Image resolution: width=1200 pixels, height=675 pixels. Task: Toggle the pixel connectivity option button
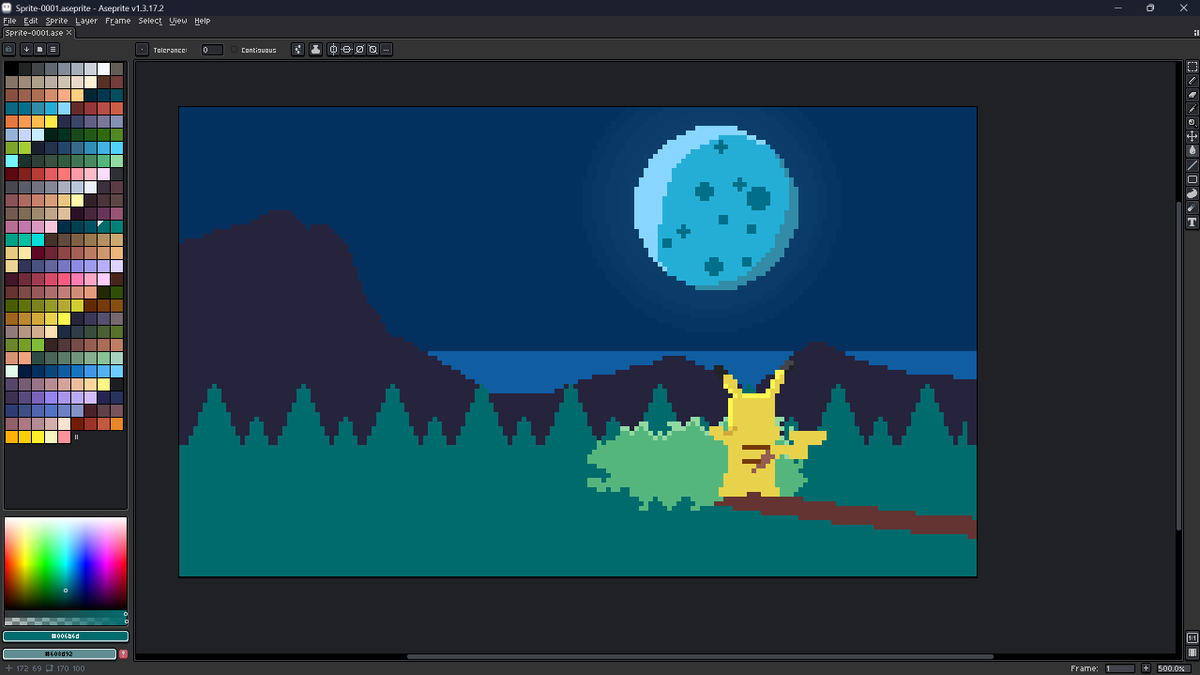point(298,49)
